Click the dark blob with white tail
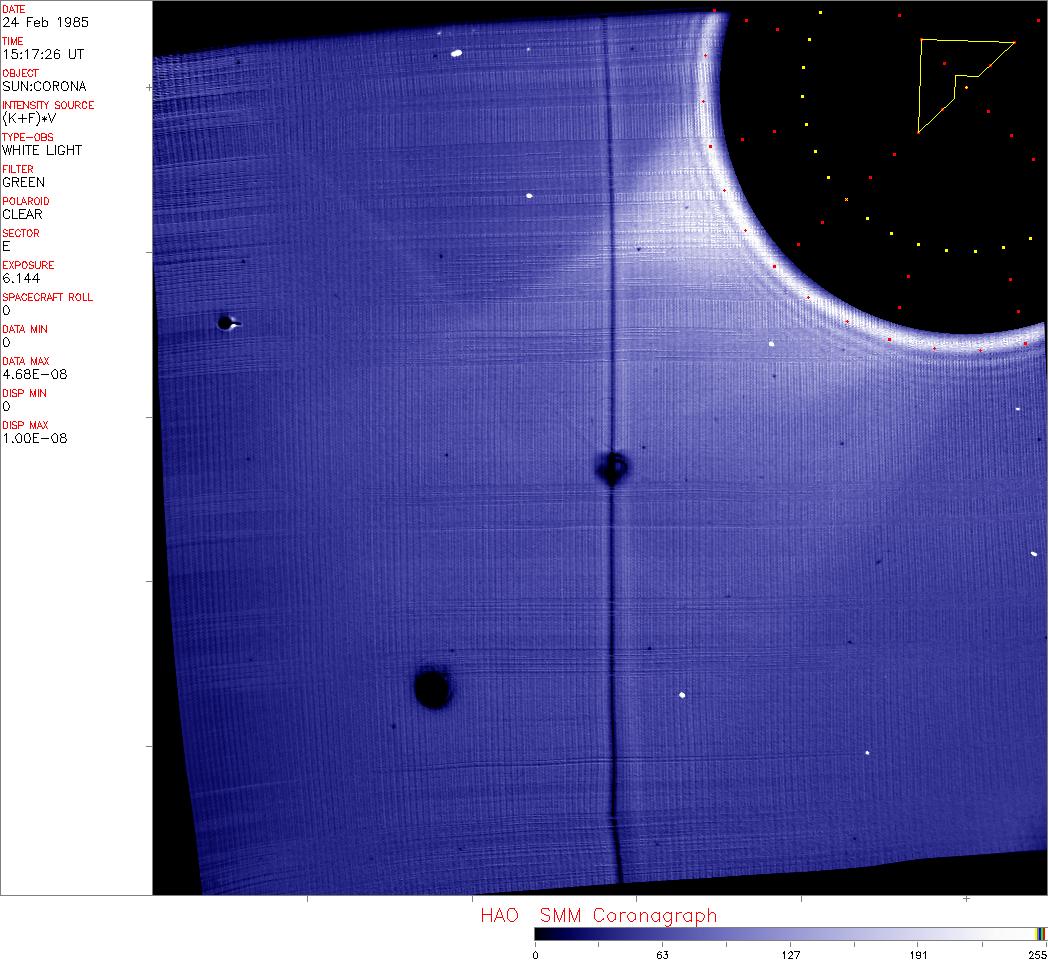 tap(225, 322)
